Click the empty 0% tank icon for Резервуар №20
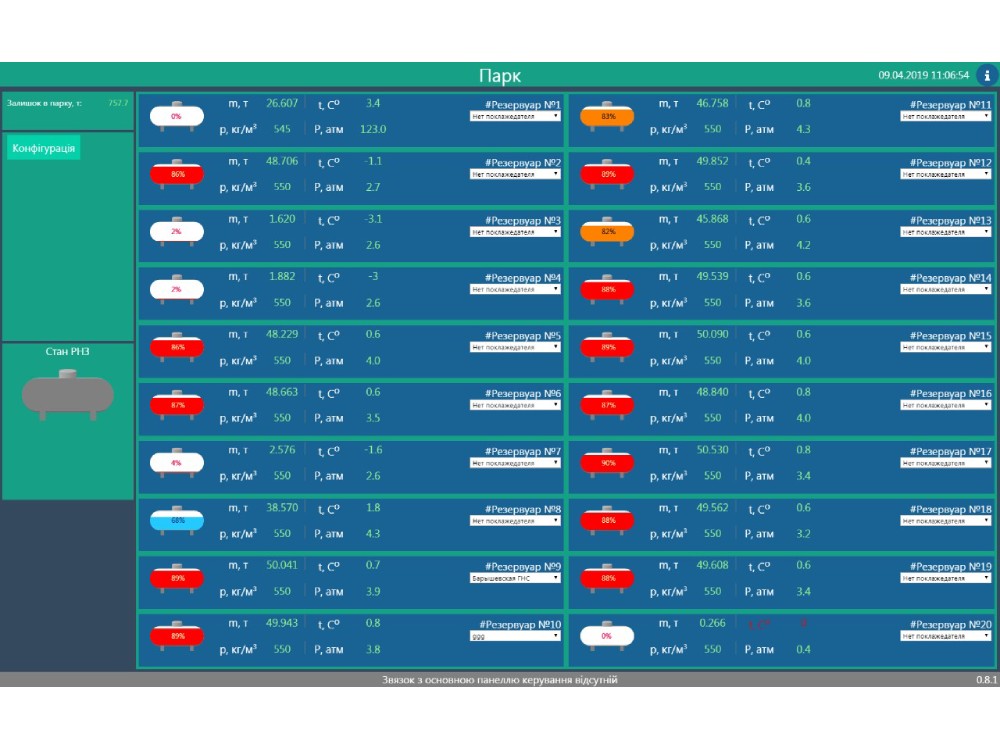 point(608,636)
